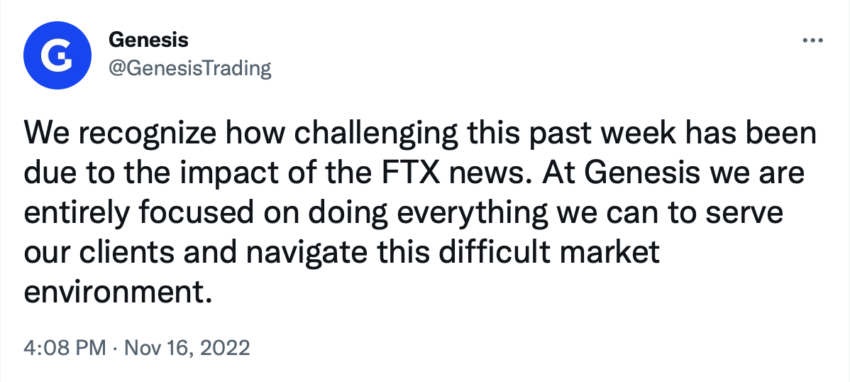Click the line starting 'We recognize how challenging'
850x382 pixels.
[420, 135]
